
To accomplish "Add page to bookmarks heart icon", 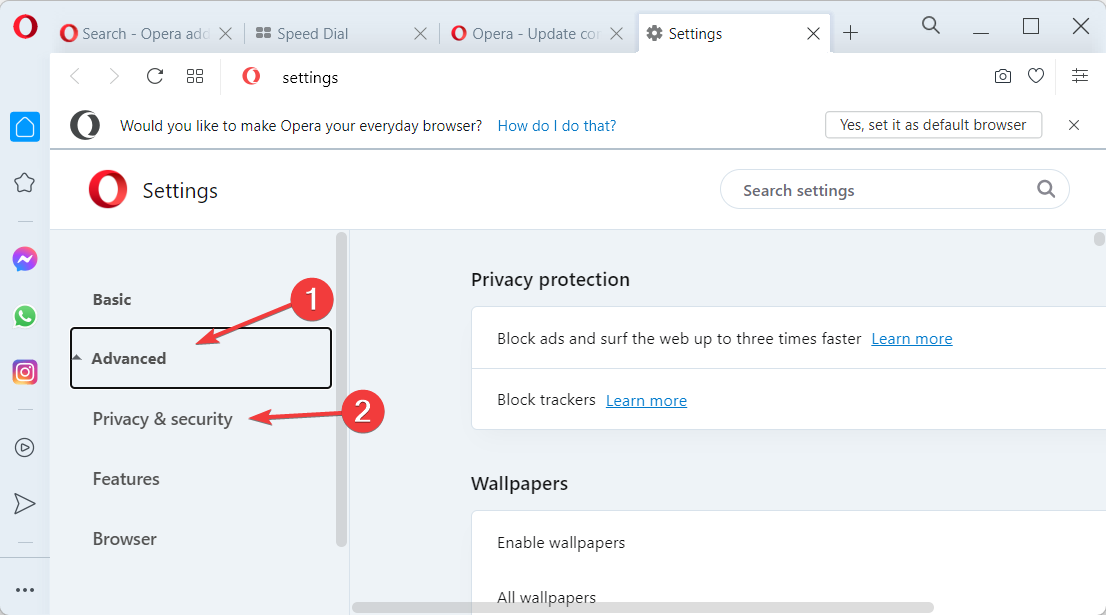I will tap(1035, 75).
